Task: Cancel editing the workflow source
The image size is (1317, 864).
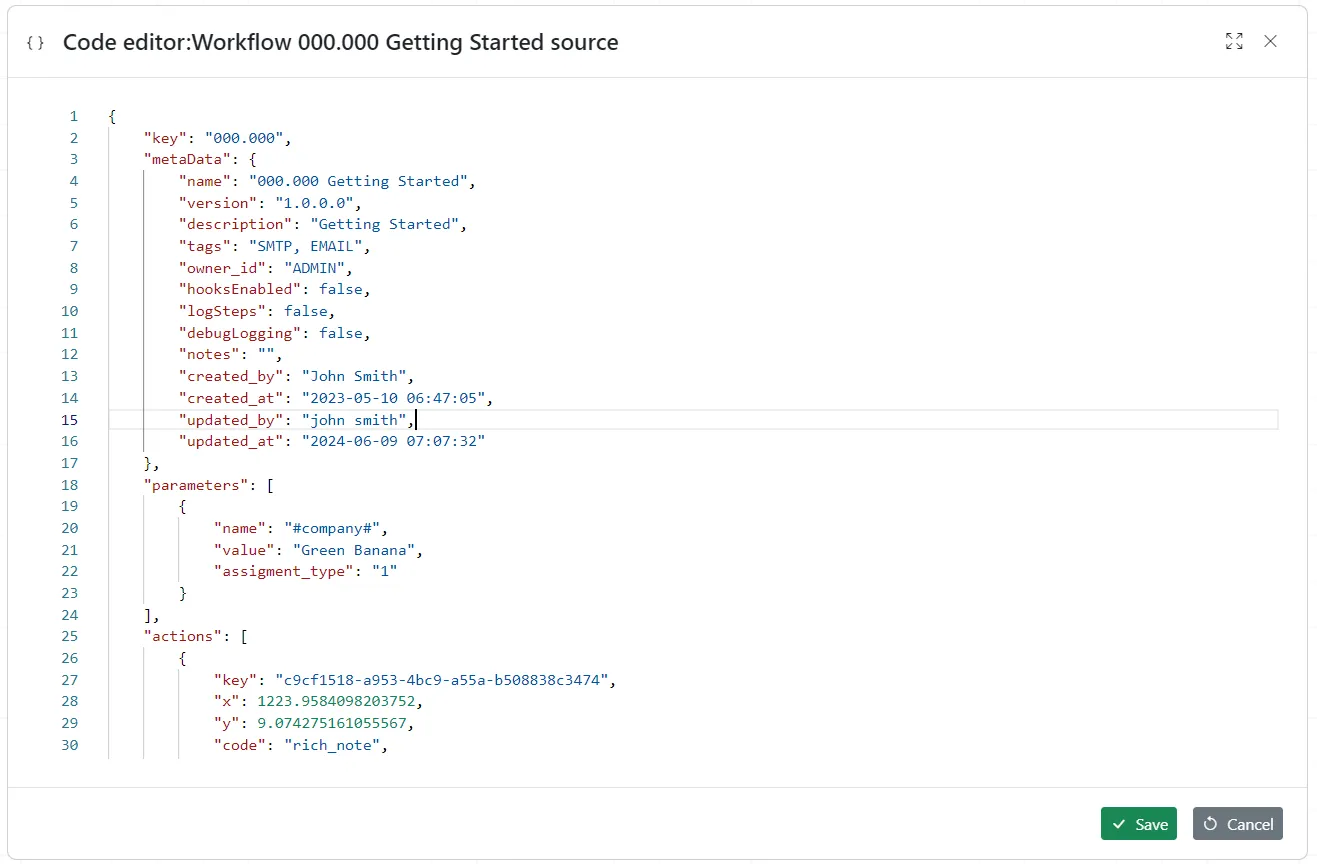Action: [1238, 824]
